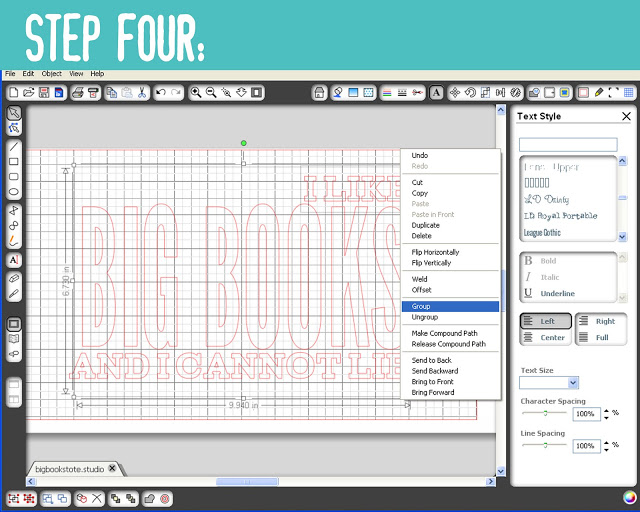Choose Duplicate in the context menu
Screen dimensions: 640x512
(450, 225)
